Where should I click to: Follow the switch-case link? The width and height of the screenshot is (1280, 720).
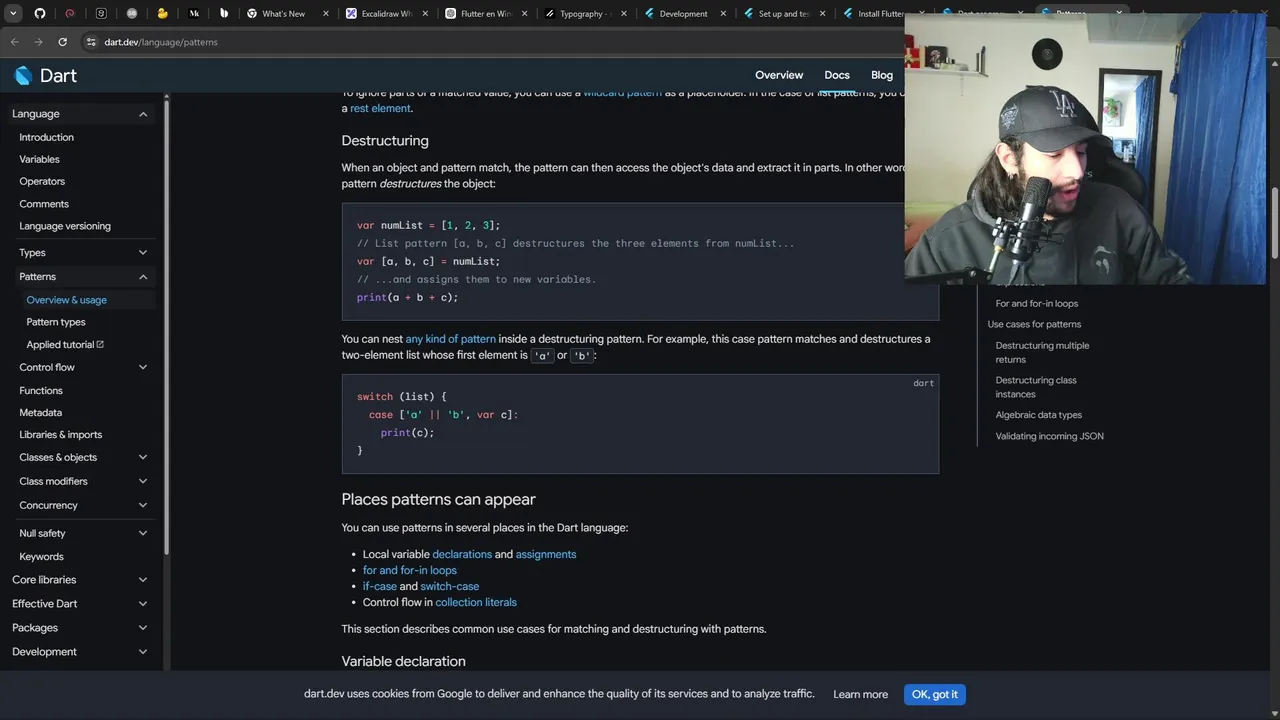(449, 586)
